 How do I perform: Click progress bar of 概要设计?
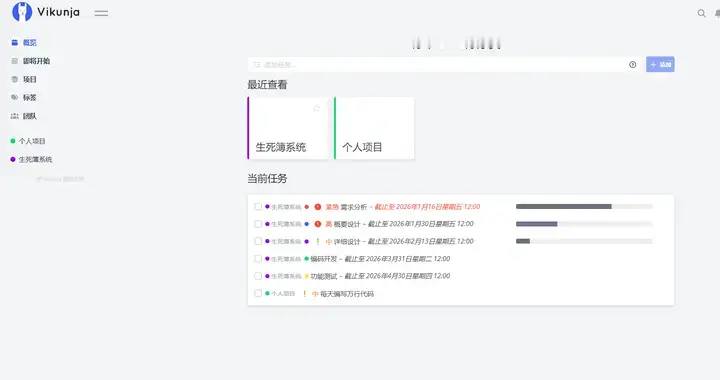(584, 224)
